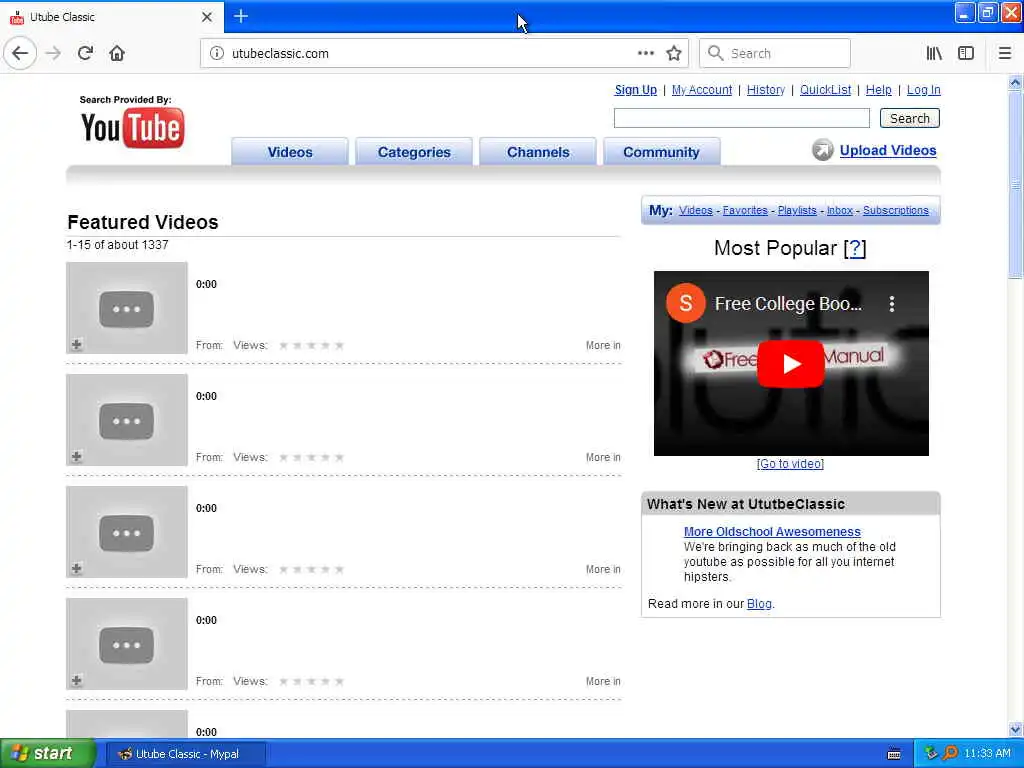
Task: Open the third featured video thumbnail
Action: point(127,532)
